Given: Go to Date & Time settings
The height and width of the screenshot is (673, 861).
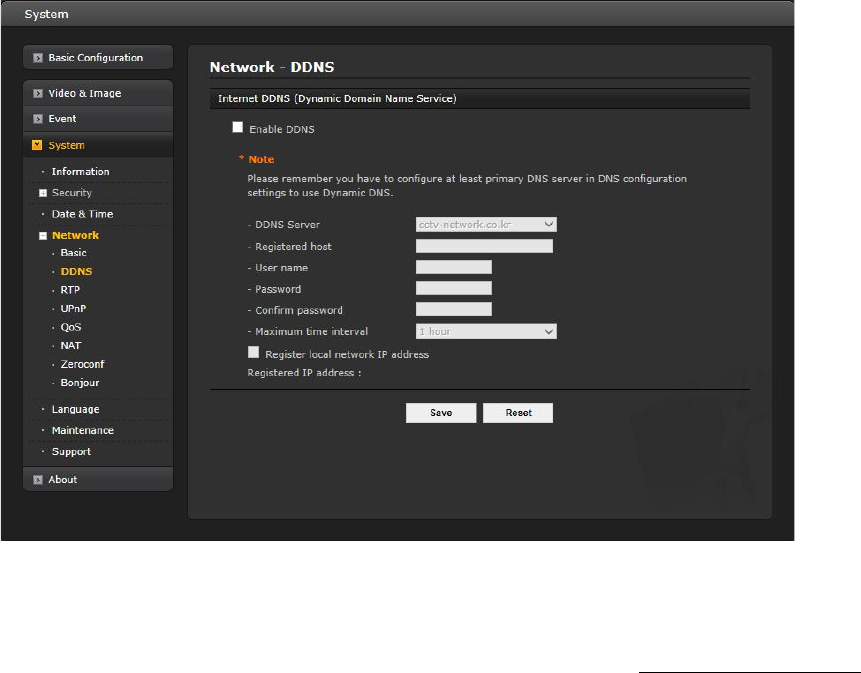Looking at the screenshot, I should click(x=82, y=214).
